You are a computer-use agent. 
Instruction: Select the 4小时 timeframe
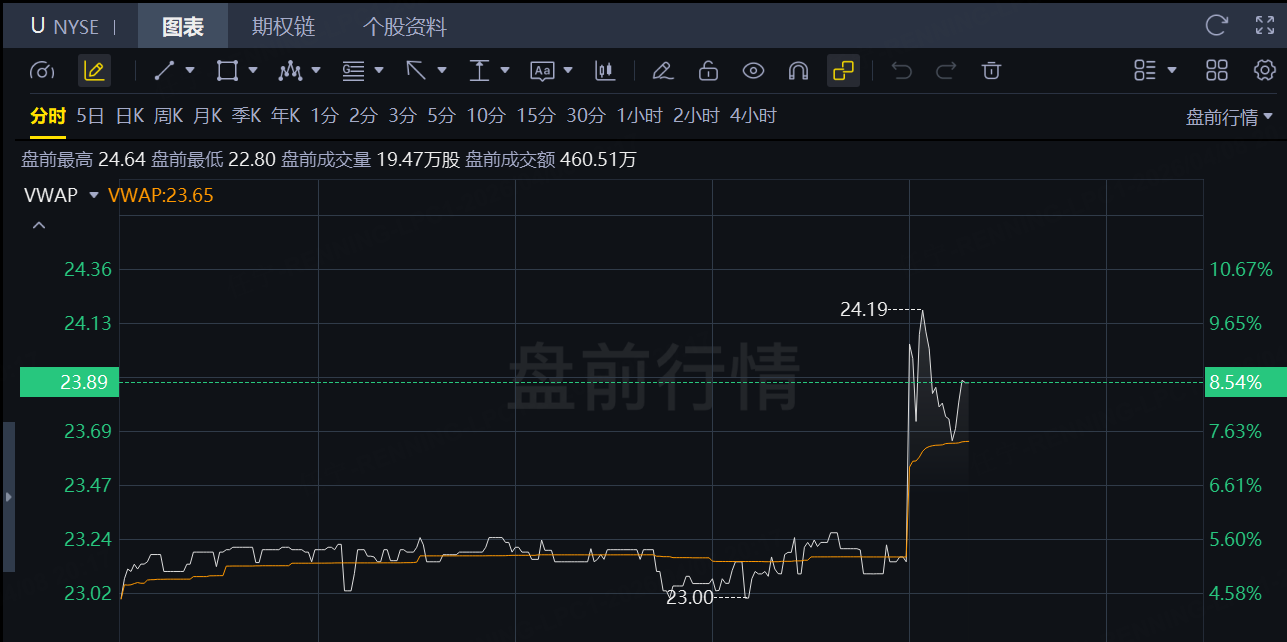pos(753,116)
